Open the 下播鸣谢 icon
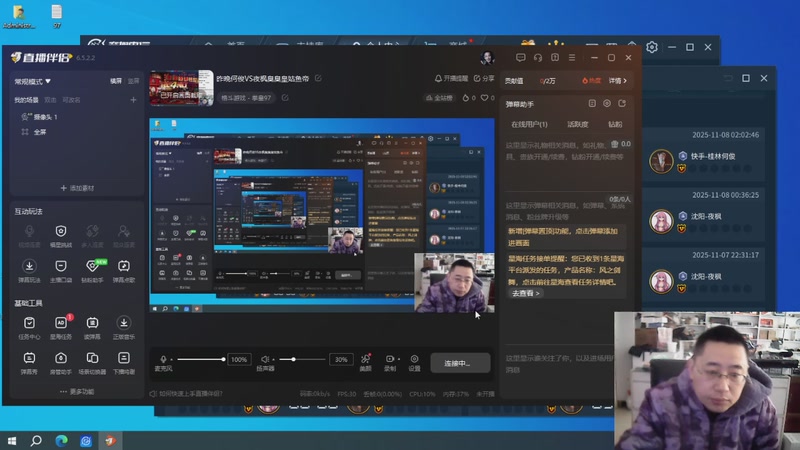Screen dimensions: 800x450 click(x=124, y=358)
